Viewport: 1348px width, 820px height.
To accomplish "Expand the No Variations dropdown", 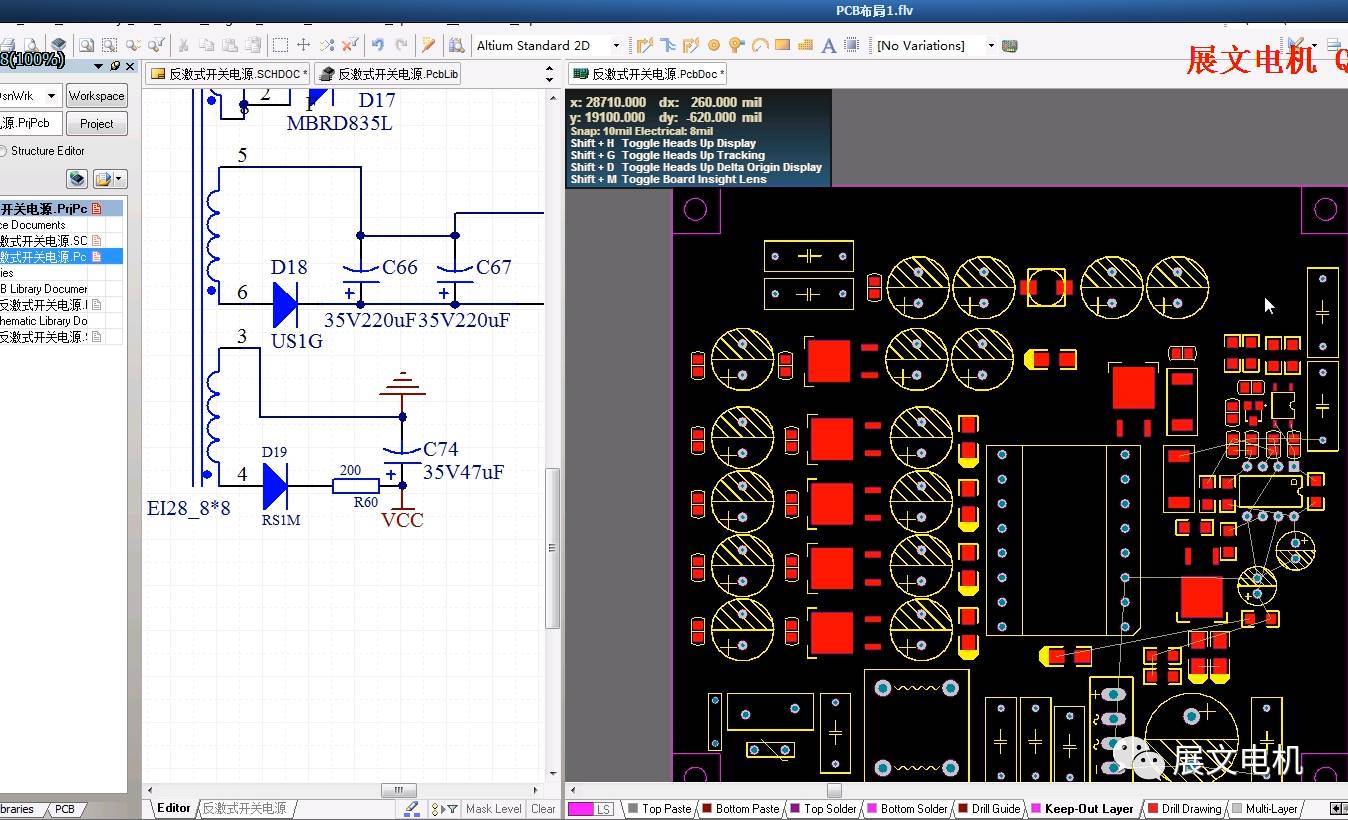I will pos(991,45).
